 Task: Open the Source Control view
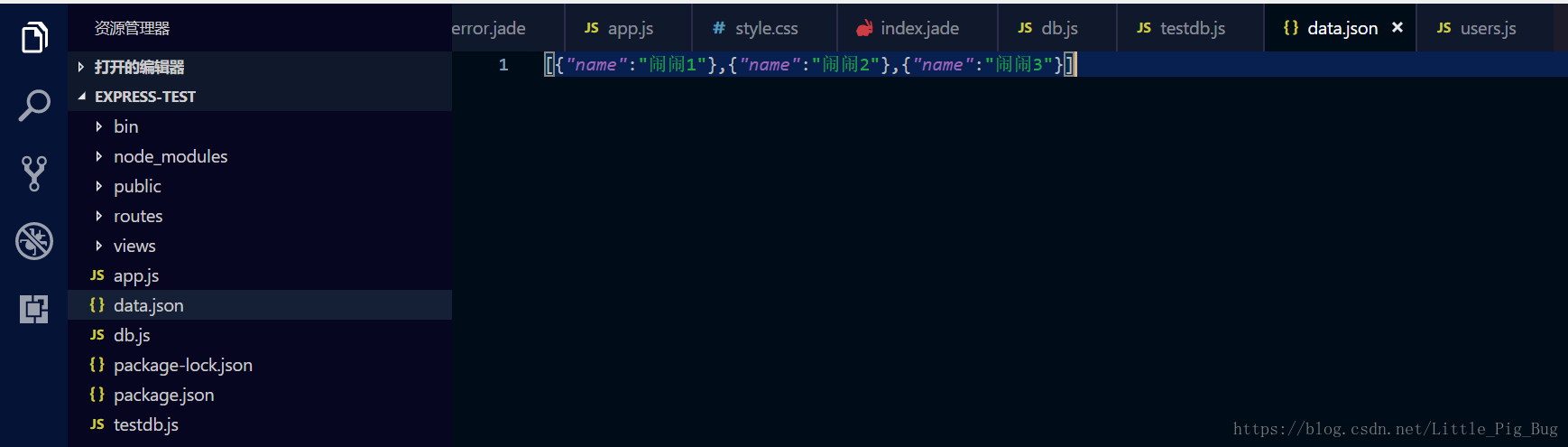coord(34,173)
